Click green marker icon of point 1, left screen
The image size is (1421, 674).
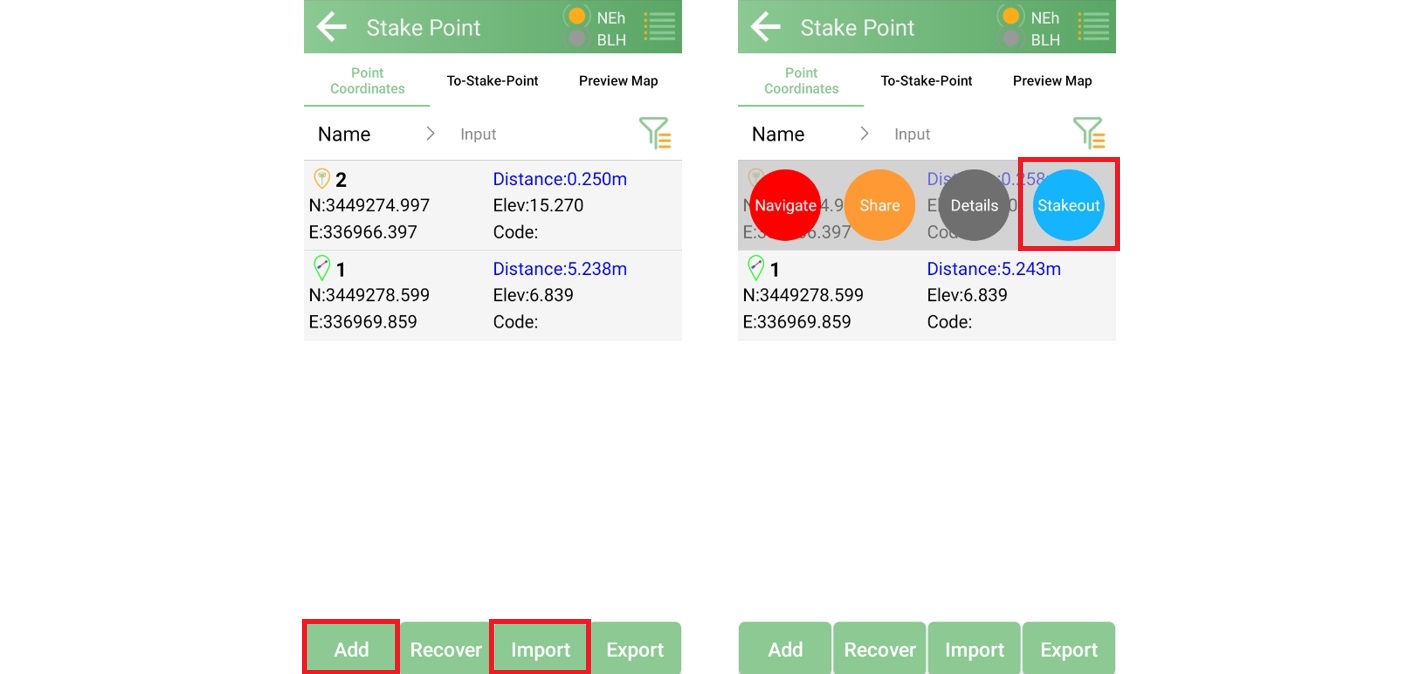pos(322,268)
